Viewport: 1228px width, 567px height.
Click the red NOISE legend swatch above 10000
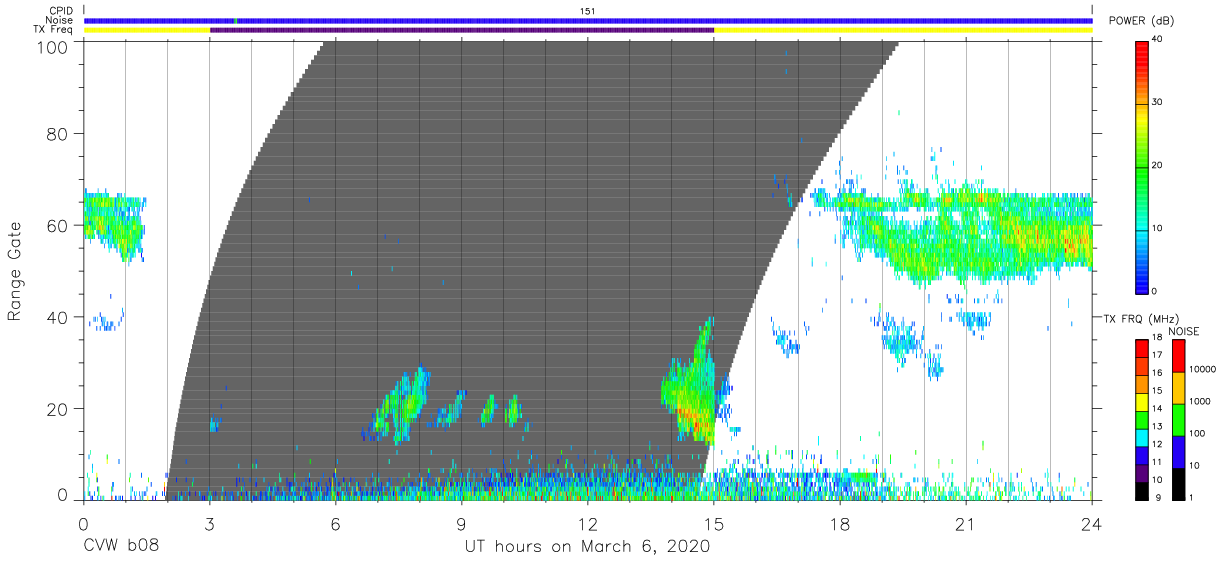(1178, 356)
